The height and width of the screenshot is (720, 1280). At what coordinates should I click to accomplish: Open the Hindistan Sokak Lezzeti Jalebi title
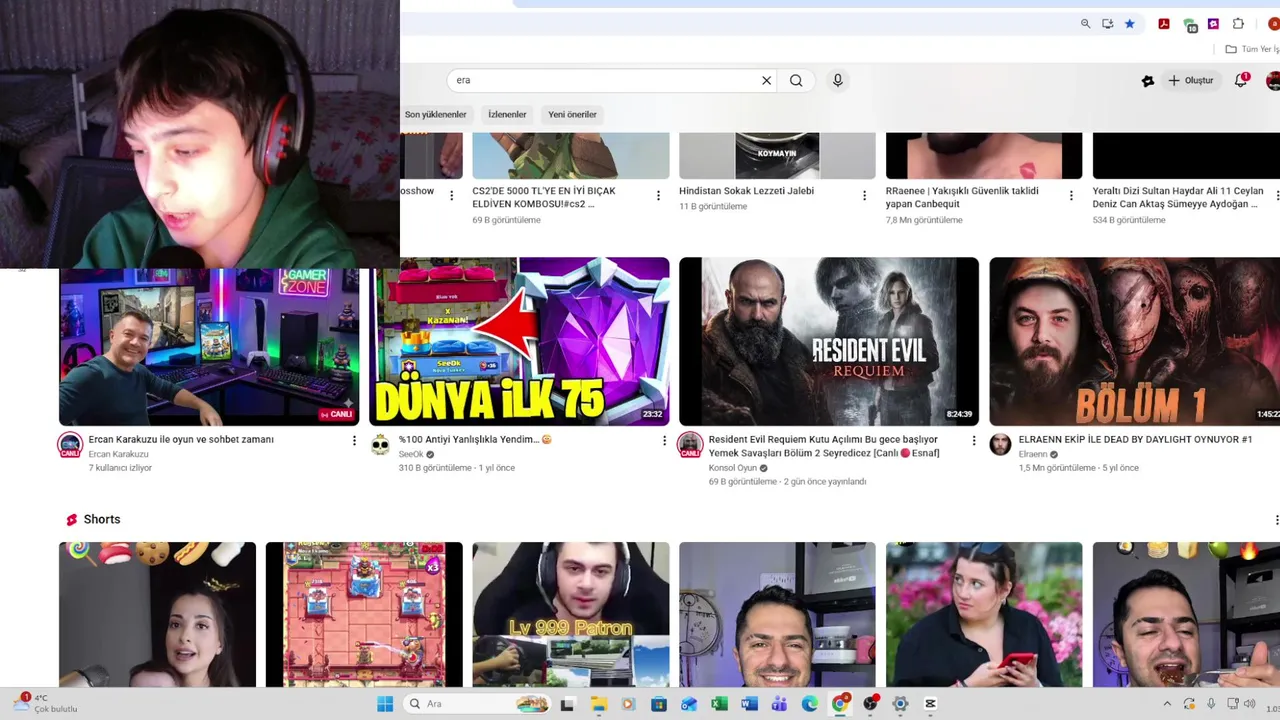[746, 191]
